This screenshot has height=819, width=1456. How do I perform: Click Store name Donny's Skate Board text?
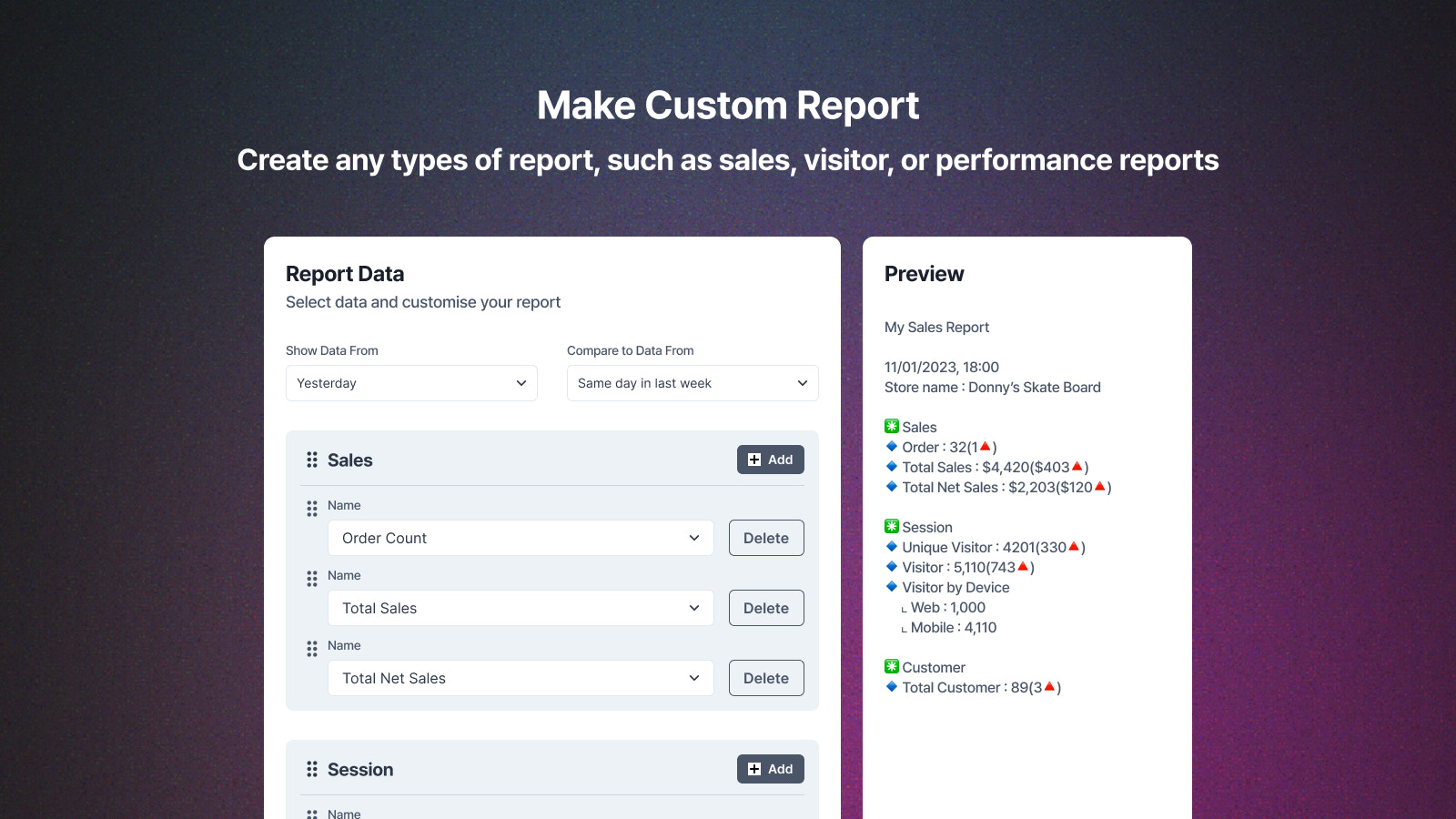(993, 387)
